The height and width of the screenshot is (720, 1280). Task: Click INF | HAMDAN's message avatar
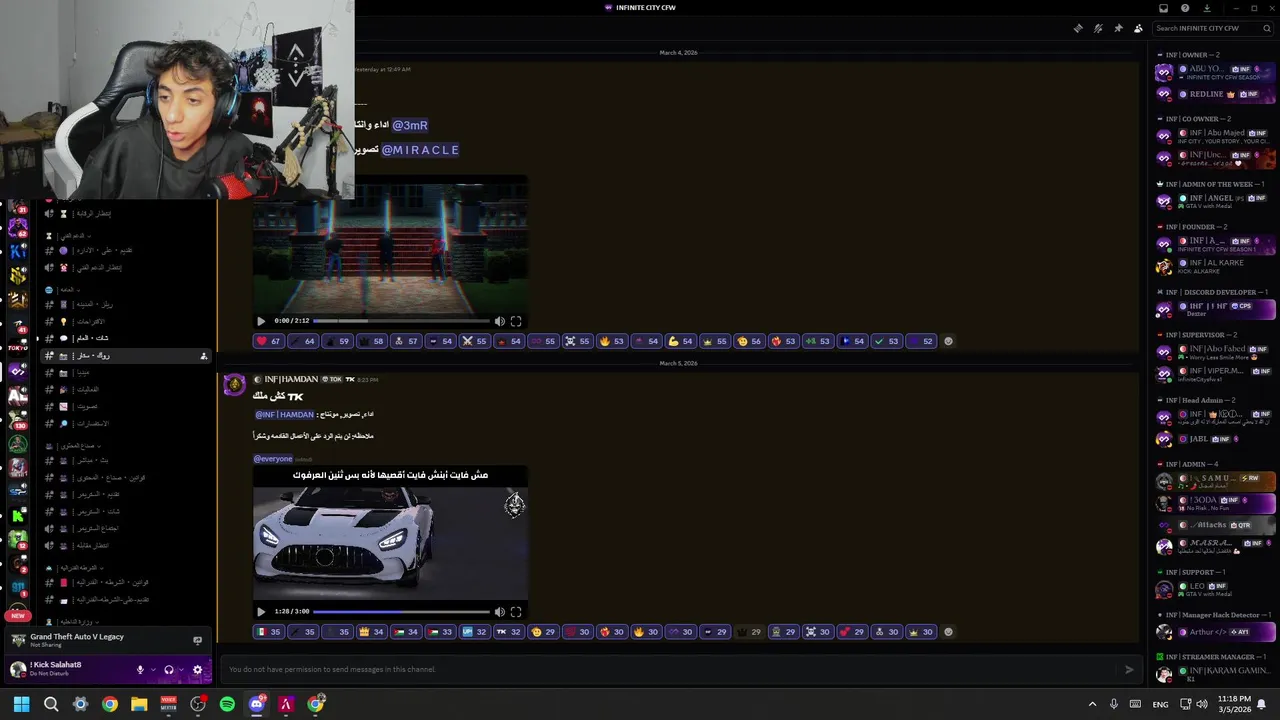tap(235, 386)
